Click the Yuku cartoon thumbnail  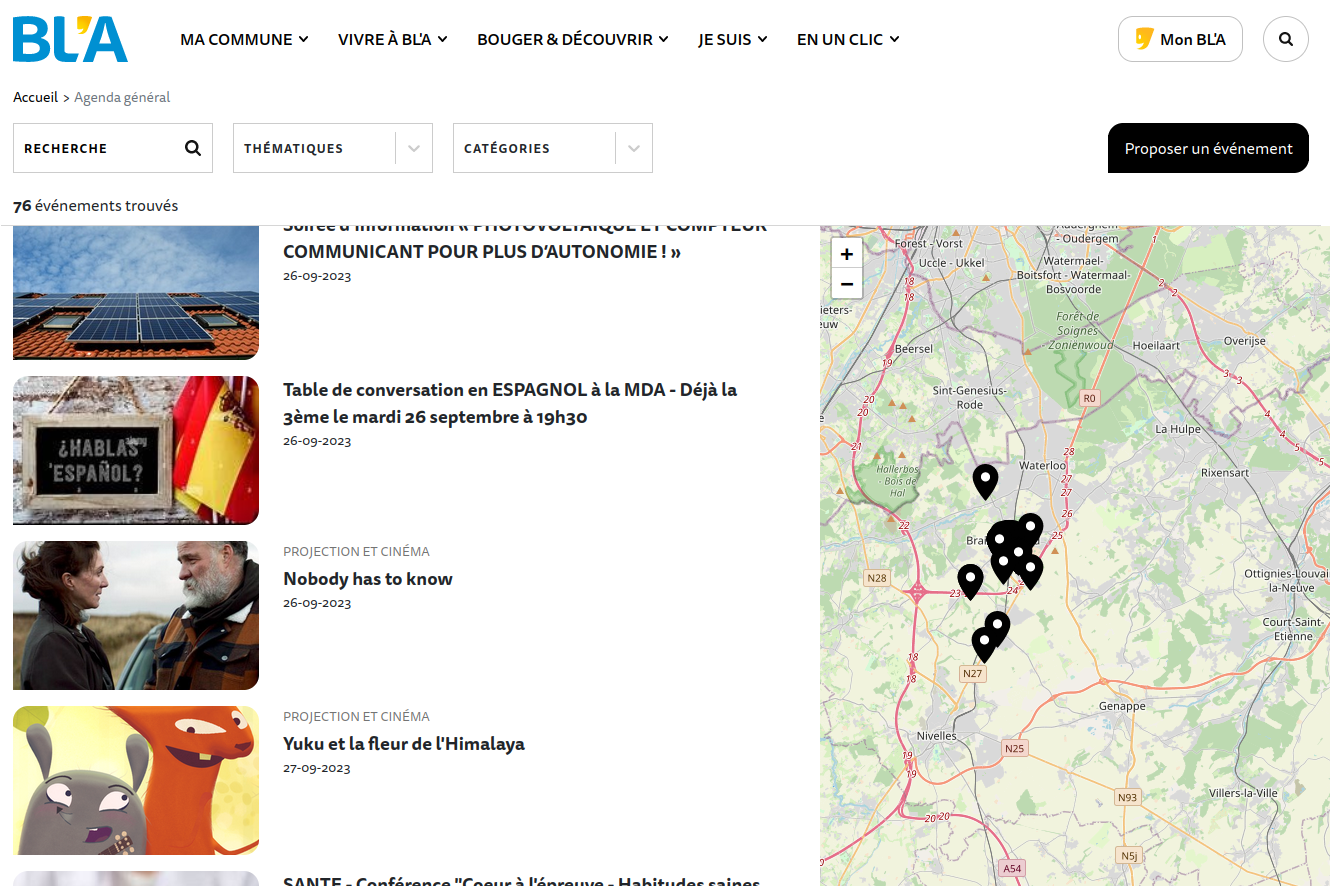point(136,781)
